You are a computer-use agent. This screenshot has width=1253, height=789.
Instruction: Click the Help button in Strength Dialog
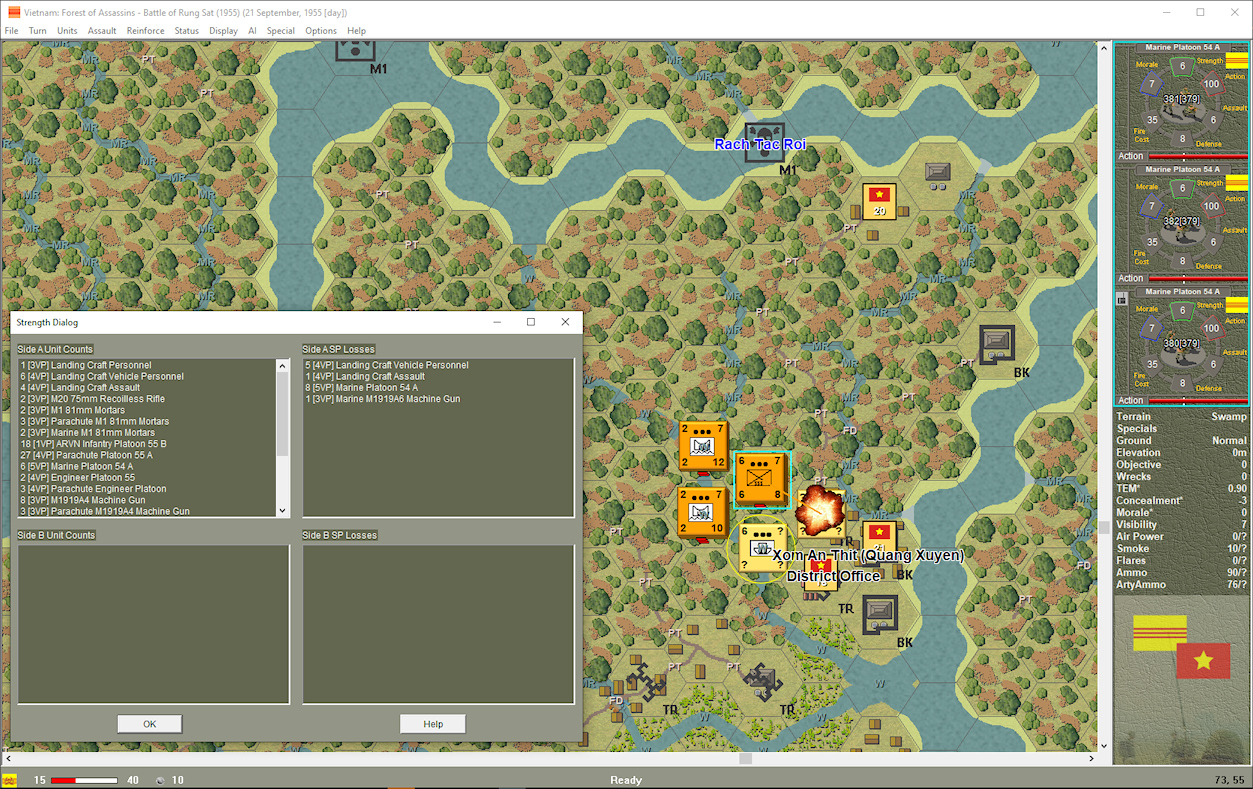pyautogui.click(x=433, y=724)
